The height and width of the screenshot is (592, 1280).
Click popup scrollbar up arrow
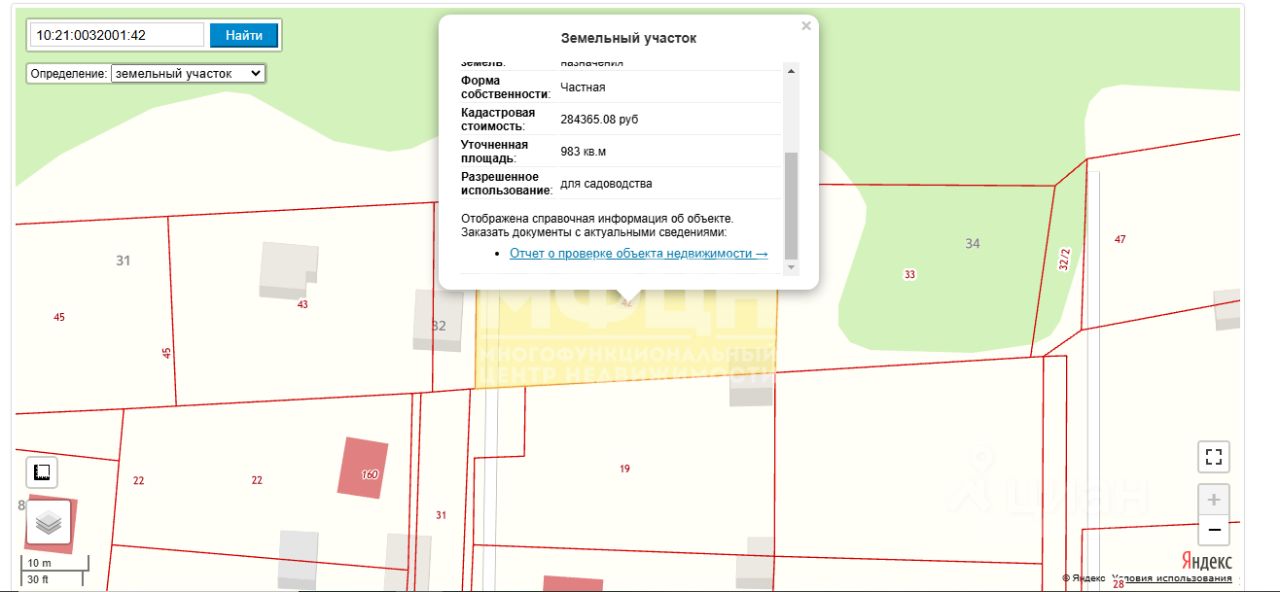(x=792, y=70)
